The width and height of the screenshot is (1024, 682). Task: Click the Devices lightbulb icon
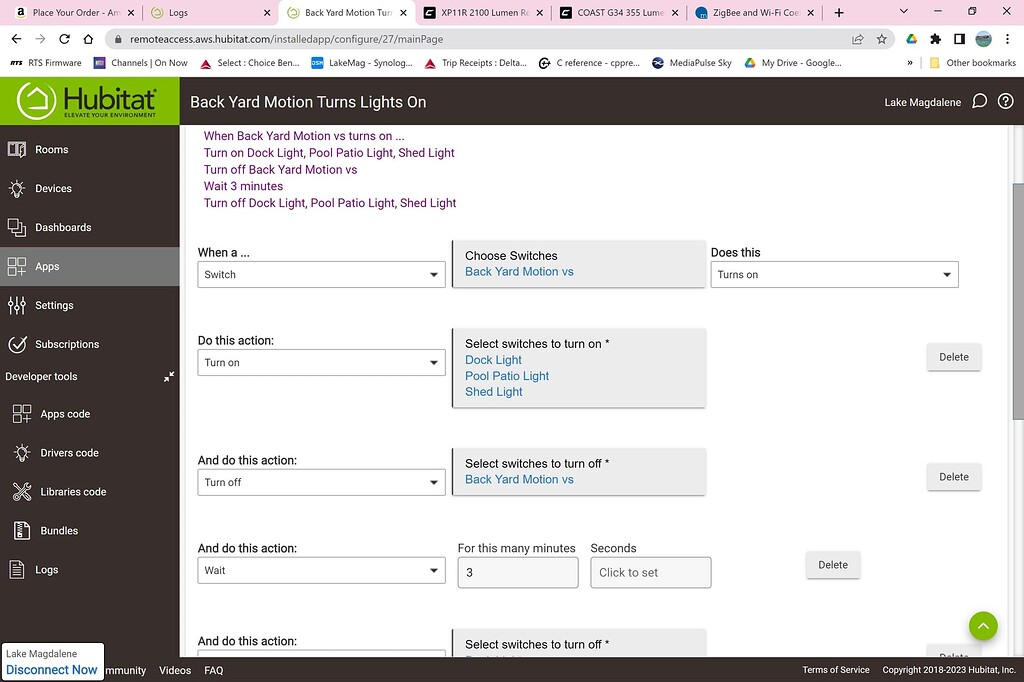17,189
